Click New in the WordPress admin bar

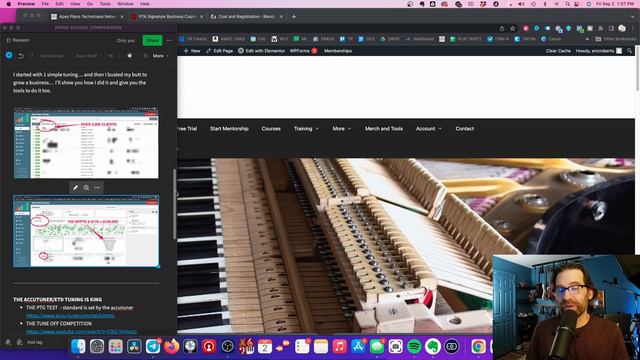pyautogui.click(x=192, y=51)
